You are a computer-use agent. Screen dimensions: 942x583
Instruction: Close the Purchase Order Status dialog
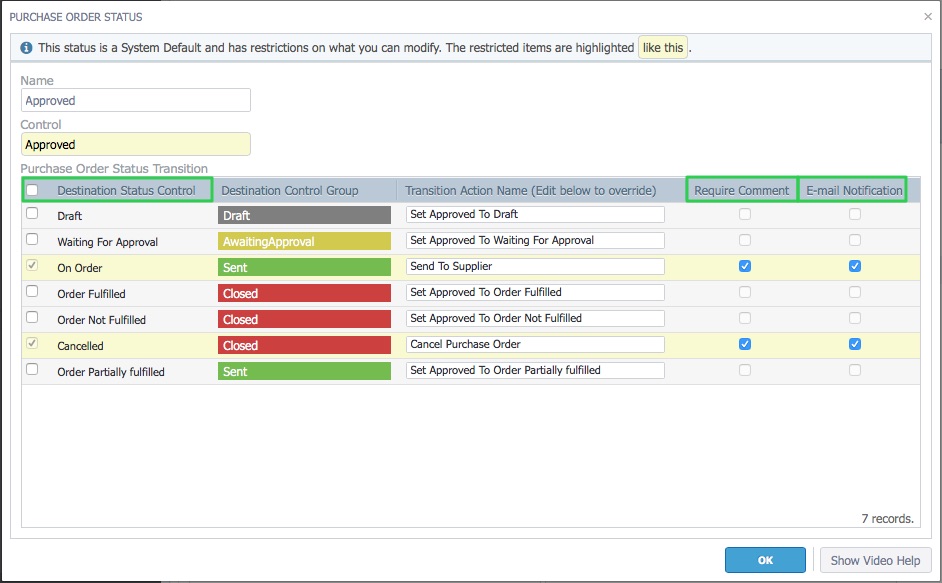[x=928, y=17]
